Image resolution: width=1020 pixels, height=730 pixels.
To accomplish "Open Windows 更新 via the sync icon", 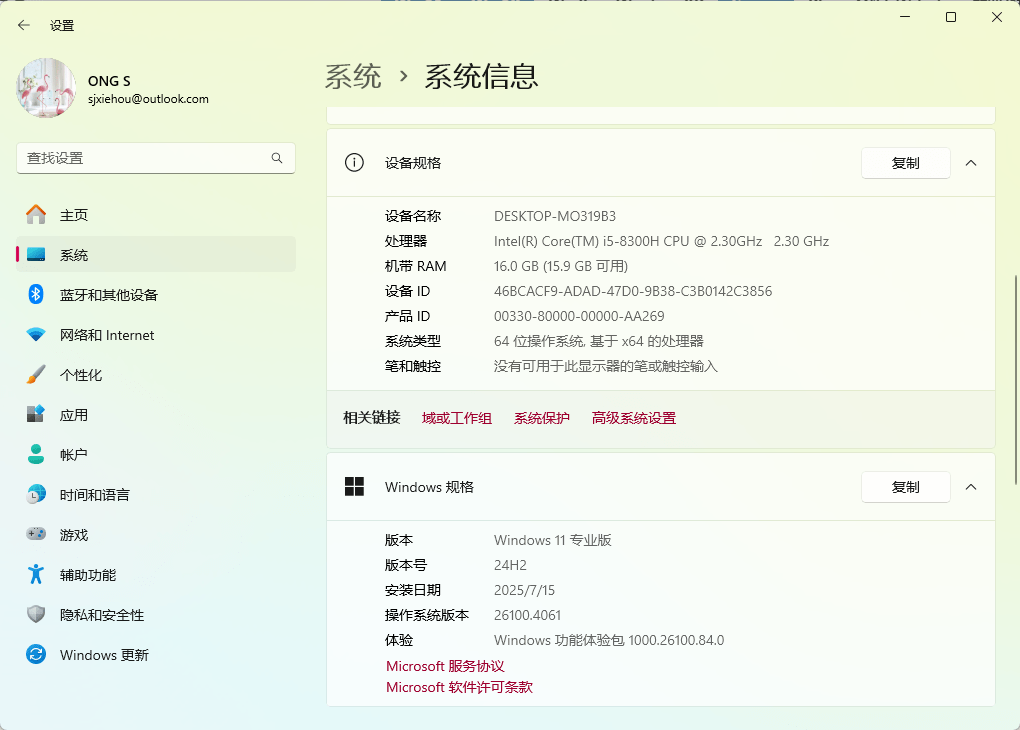I will coord(36,655).
